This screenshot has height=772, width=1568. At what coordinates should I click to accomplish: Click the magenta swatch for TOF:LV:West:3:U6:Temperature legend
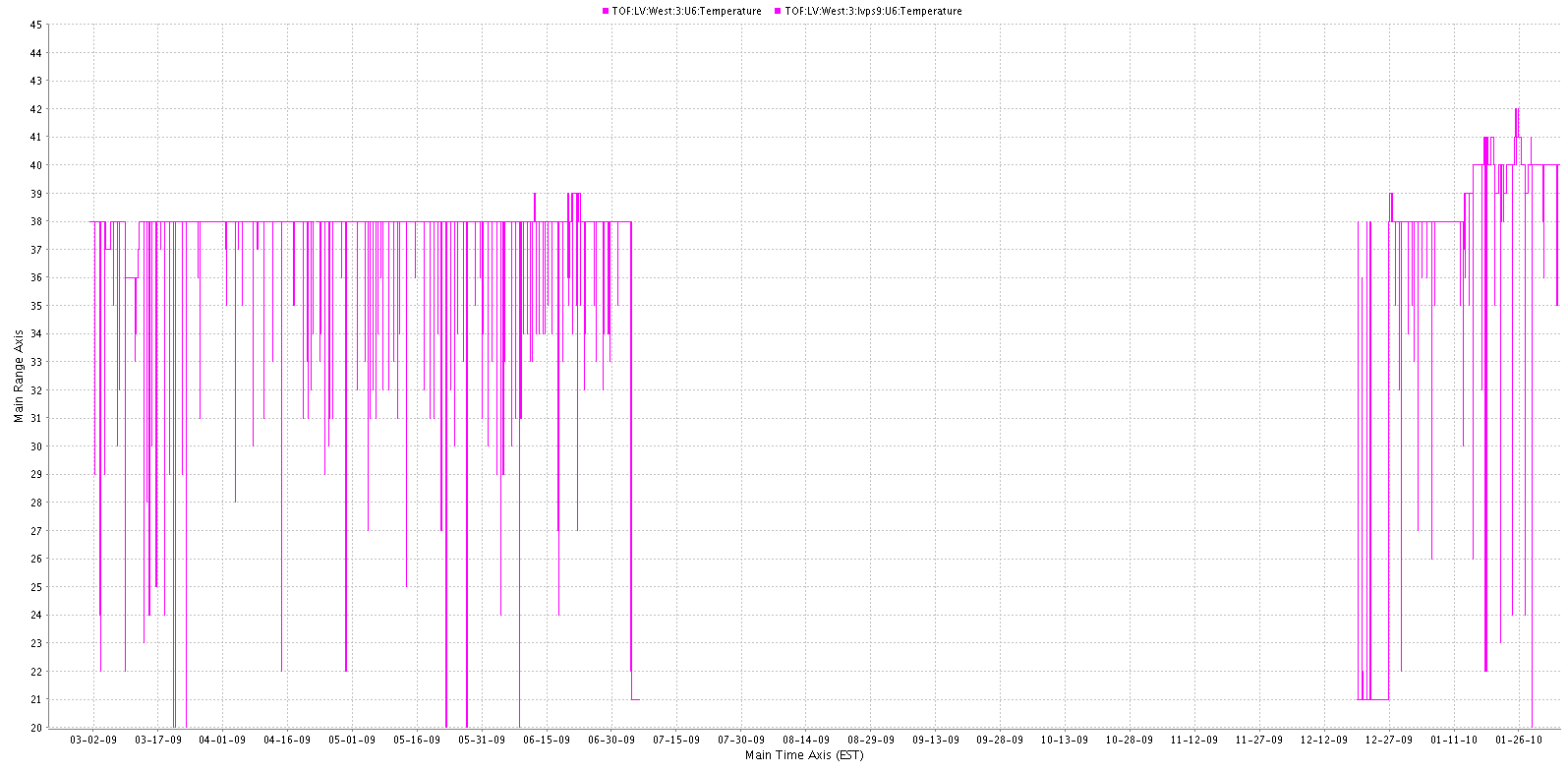pyautogui.click(x=606, y=12)
